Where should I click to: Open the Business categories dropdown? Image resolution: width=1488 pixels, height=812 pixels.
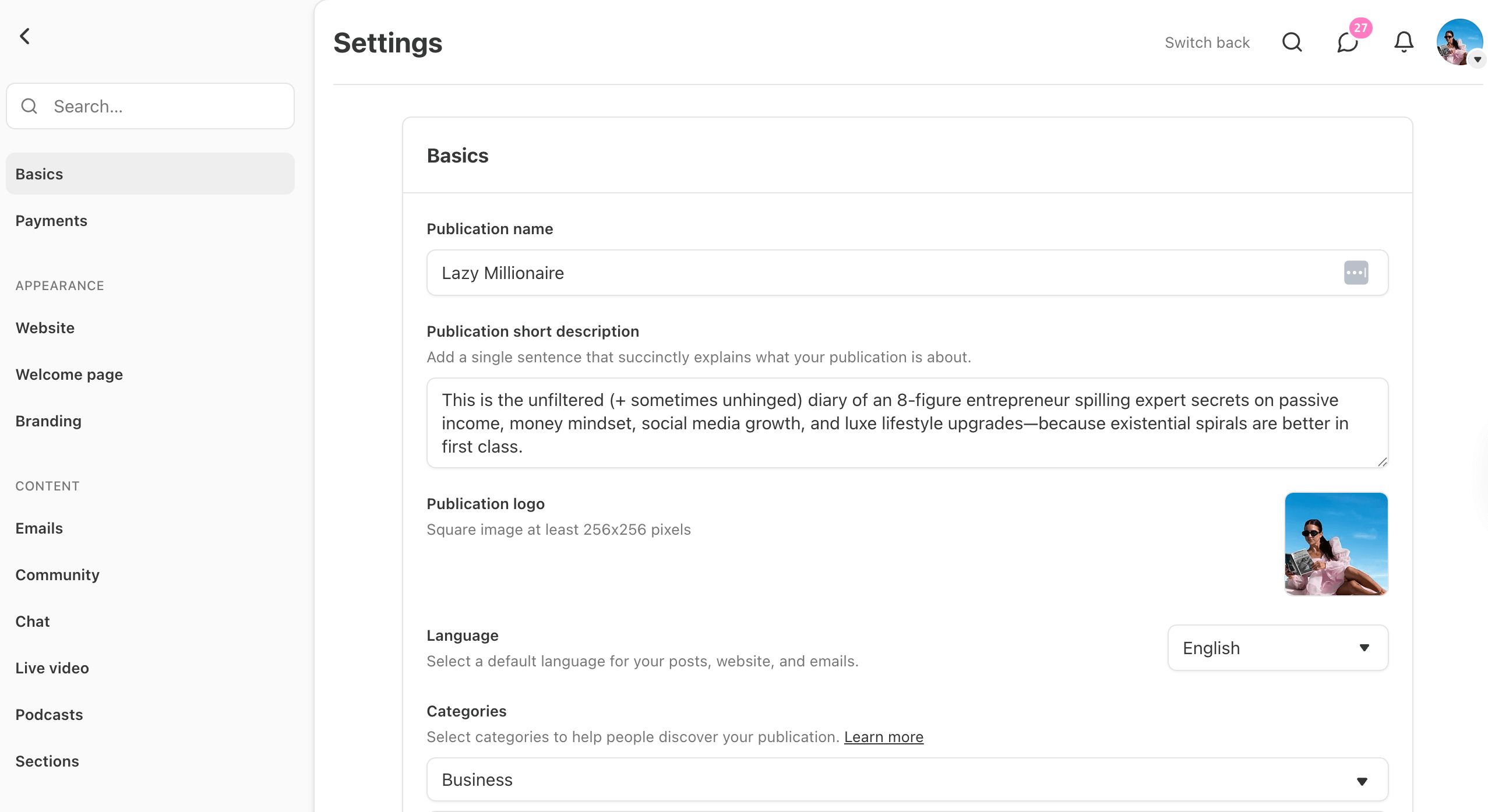click(x=907, y=779)
